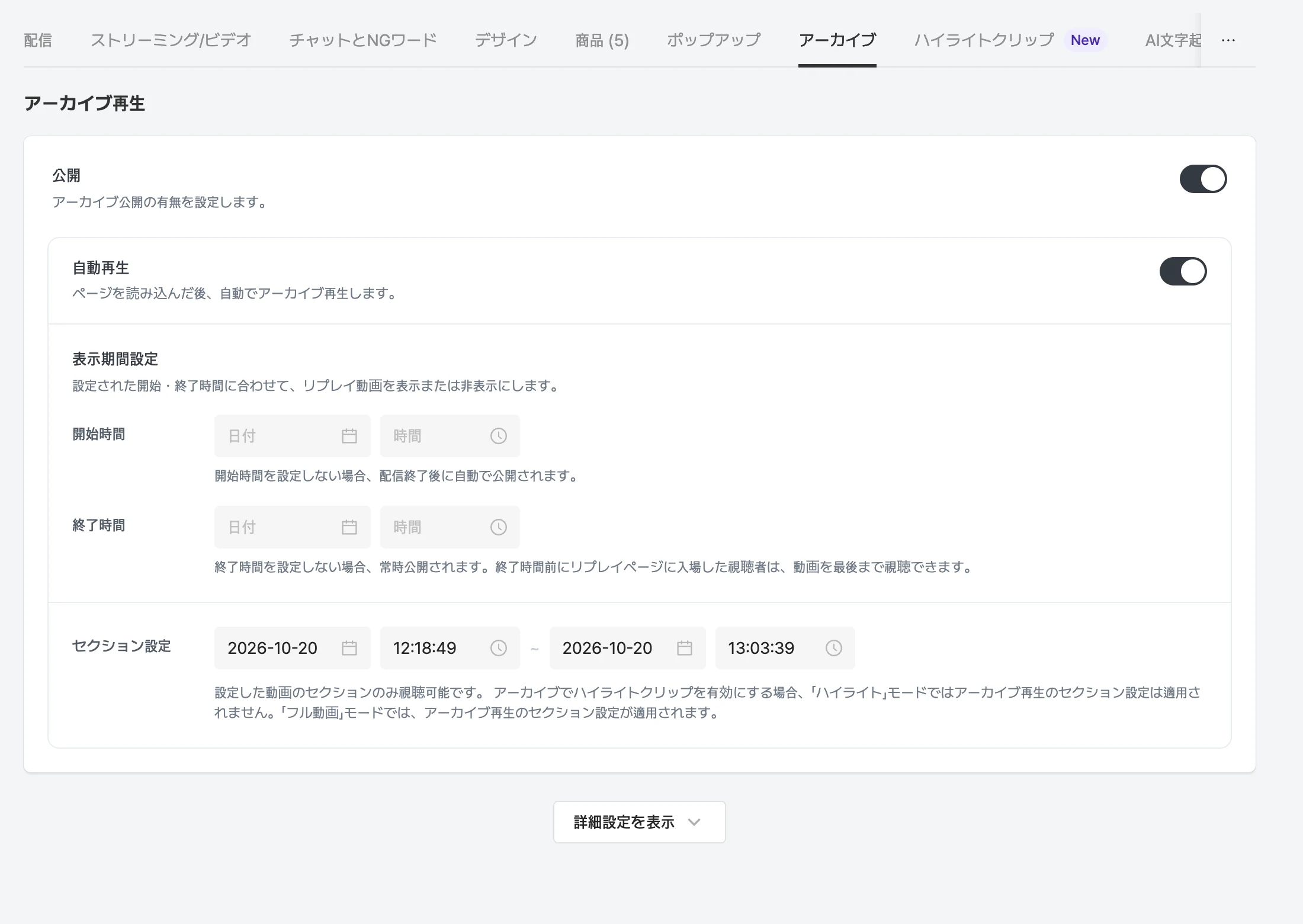1303x924 pixels.
Task: Open the ストリーミング/ビデオ tab
Action: click(x=171, y=40)
